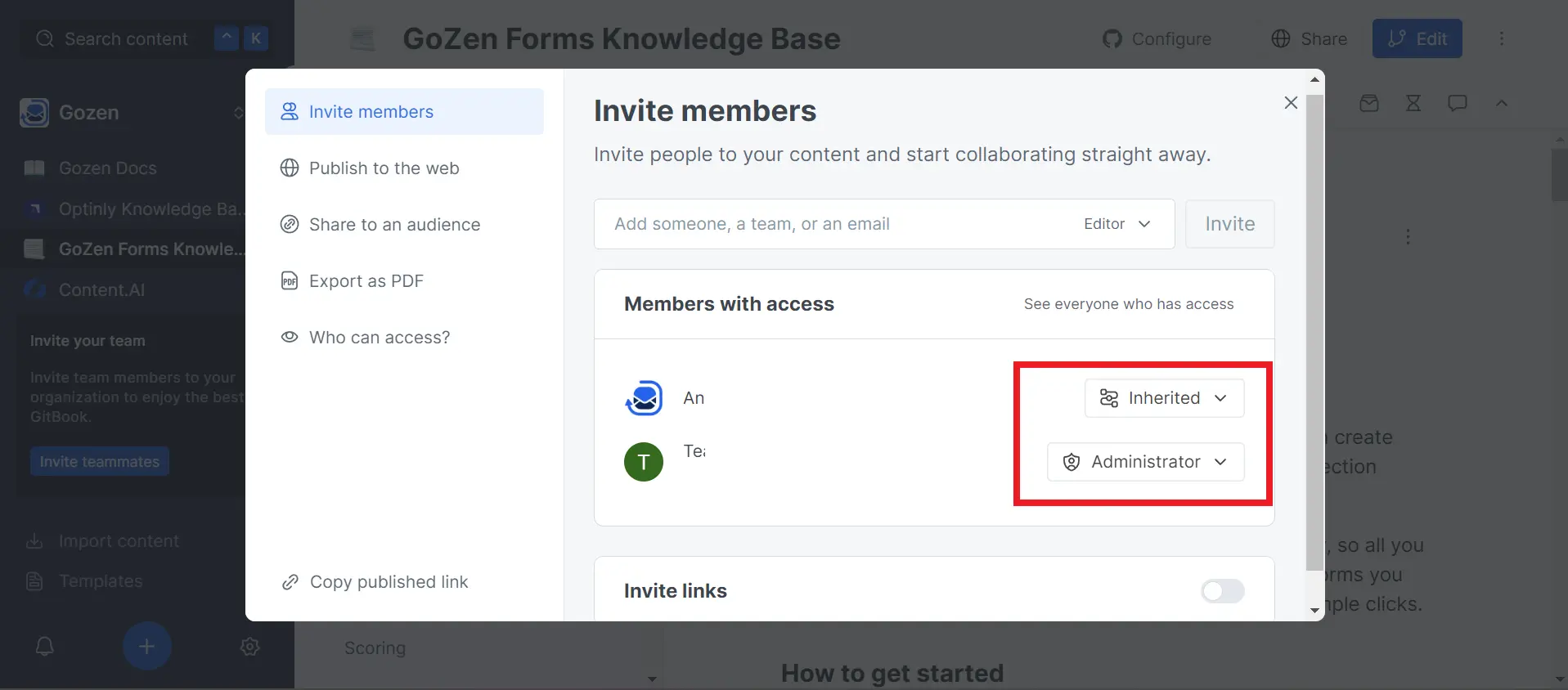This screenshot has height=690, width=1568.
Task: Click the globe icon next to Share
Action: point(1279,38)
